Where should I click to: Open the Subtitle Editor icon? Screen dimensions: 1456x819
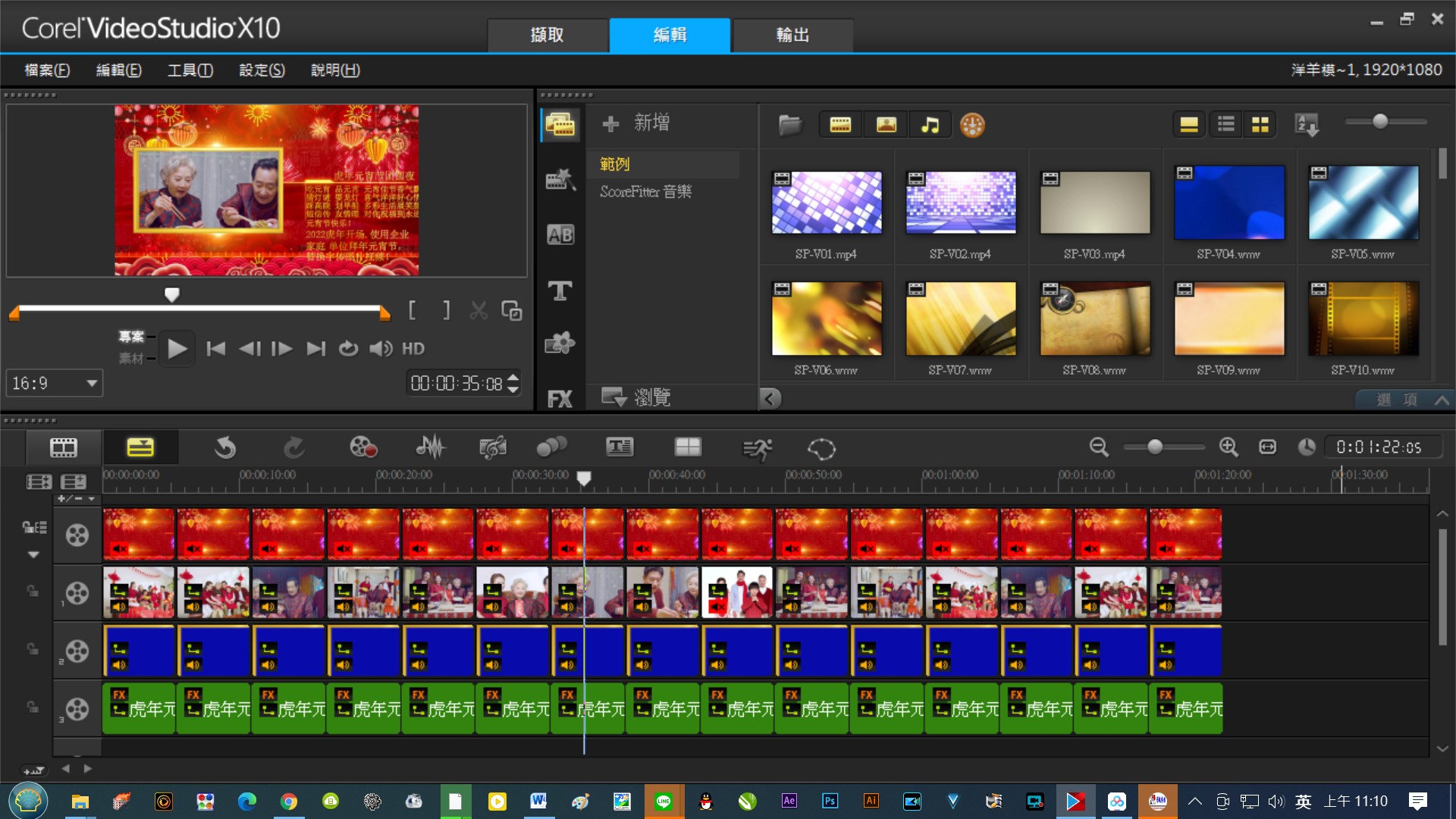point(620,448)
